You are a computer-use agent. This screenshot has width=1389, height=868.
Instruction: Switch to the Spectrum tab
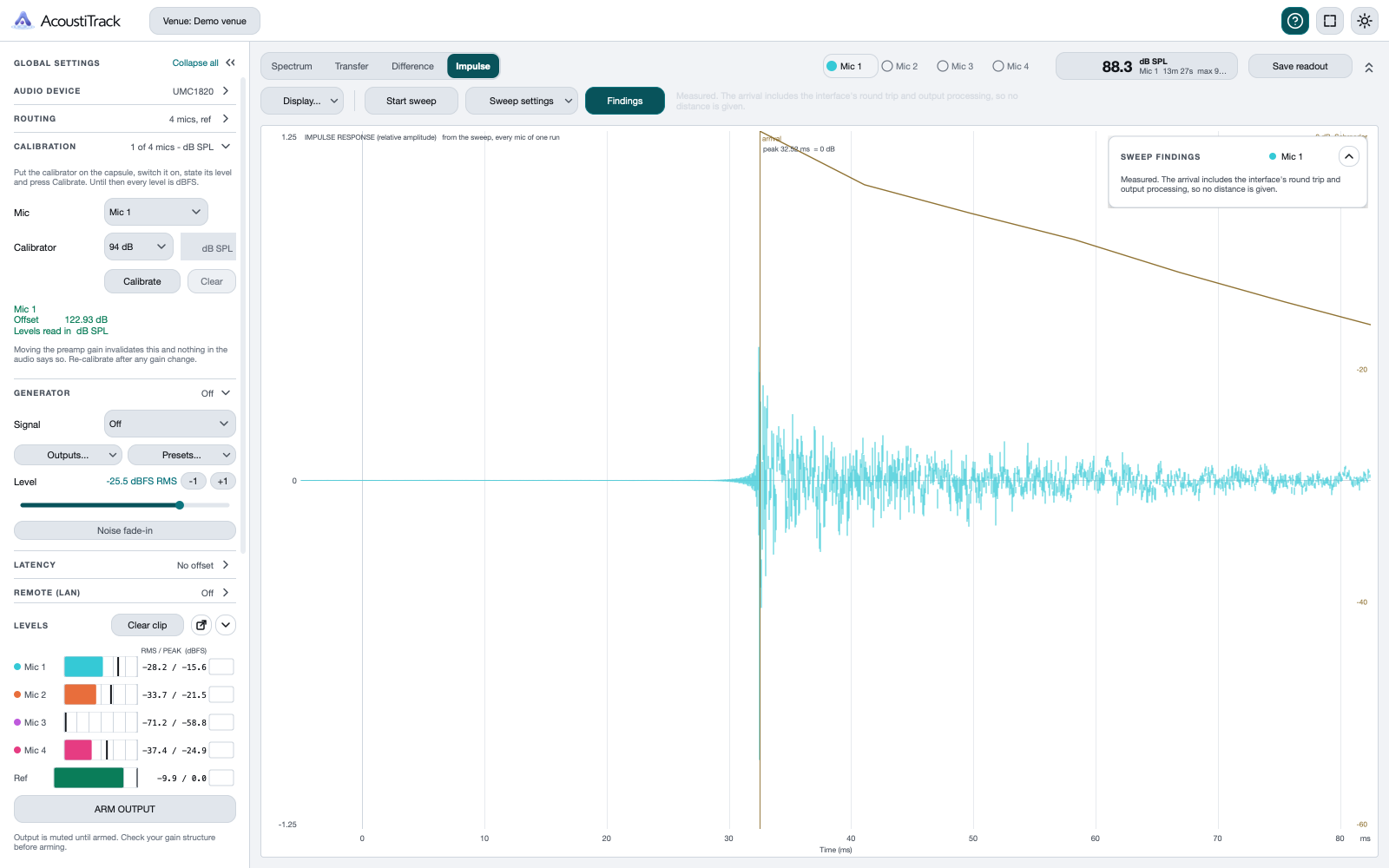click(292, 66)
